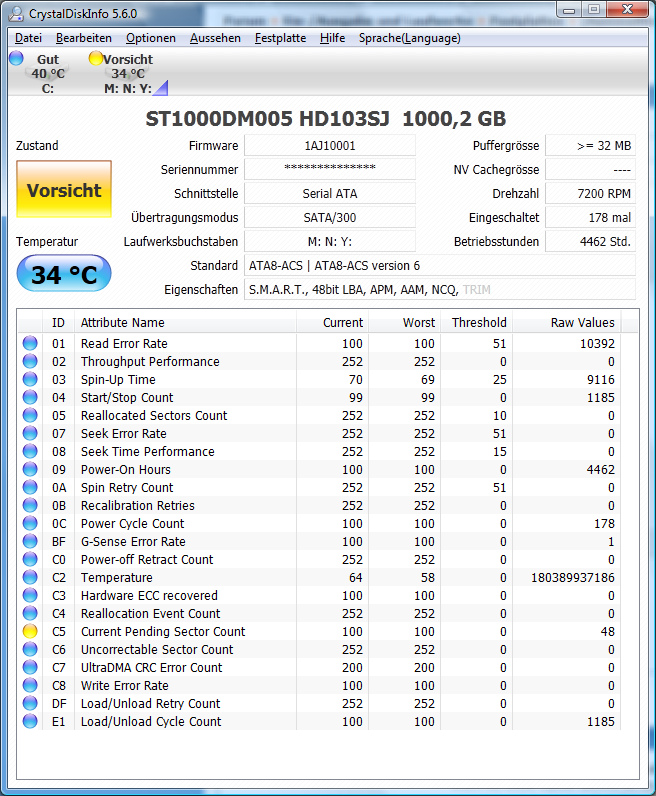Click the status icon of Spin Retry Count
Image resolution: width=656 pixels, height=796 pixels.
coord(30,487)
